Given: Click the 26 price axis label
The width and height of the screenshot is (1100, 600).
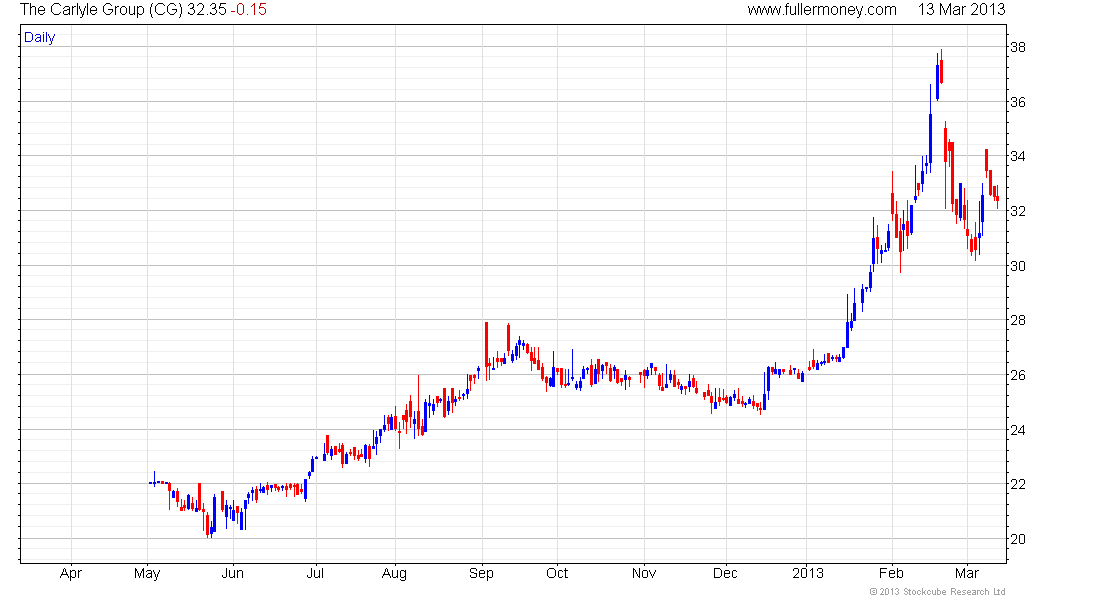Looking at the screenshot, I should (x=1017, y=375).
